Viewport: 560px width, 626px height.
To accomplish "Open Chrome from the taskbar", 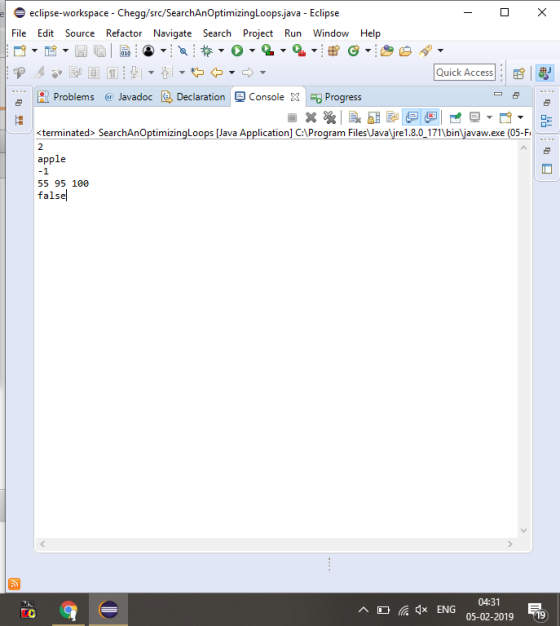I will pyautogui.click(x=68, y=610).
